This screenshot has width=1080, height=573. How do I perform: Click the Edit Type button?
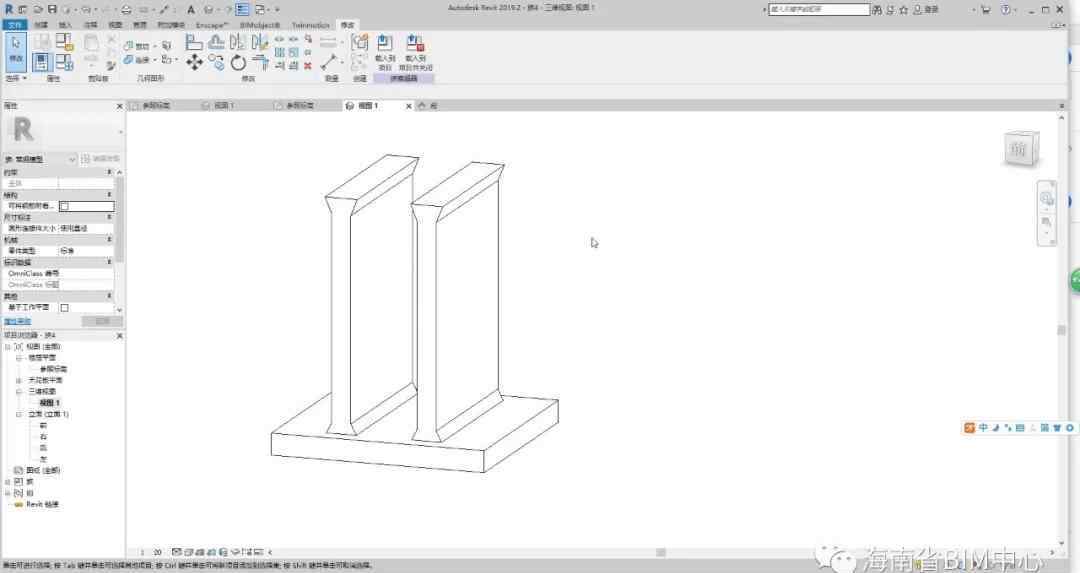pyautogui.click(x=100, y=159)
